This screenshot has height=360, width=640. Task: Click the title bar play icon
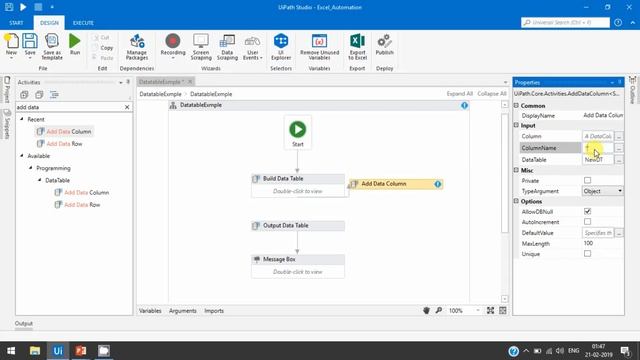click(23, 7)
